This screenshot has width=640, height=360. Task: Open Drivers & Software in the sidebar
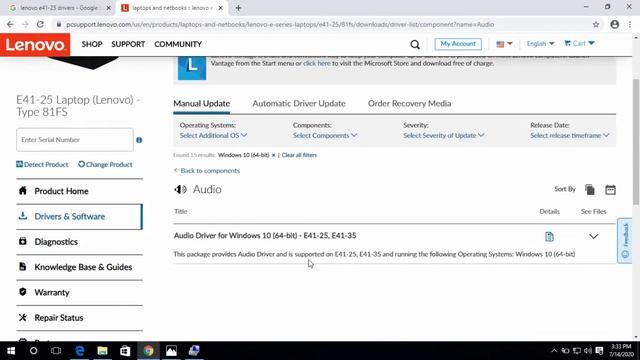point(79,217)
